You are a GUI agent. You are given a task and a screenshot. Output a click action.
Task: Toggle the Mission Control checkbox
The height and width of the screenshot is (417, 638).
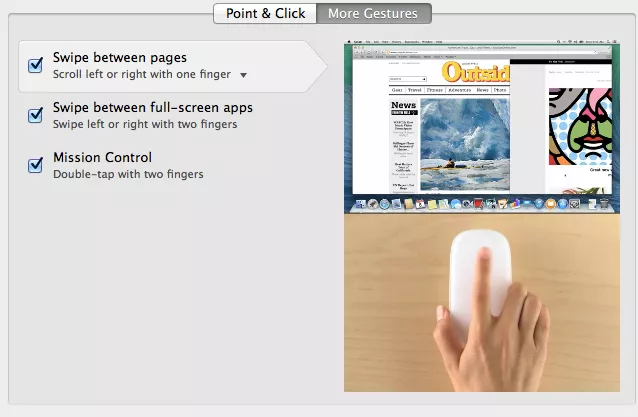pos(35,166)
